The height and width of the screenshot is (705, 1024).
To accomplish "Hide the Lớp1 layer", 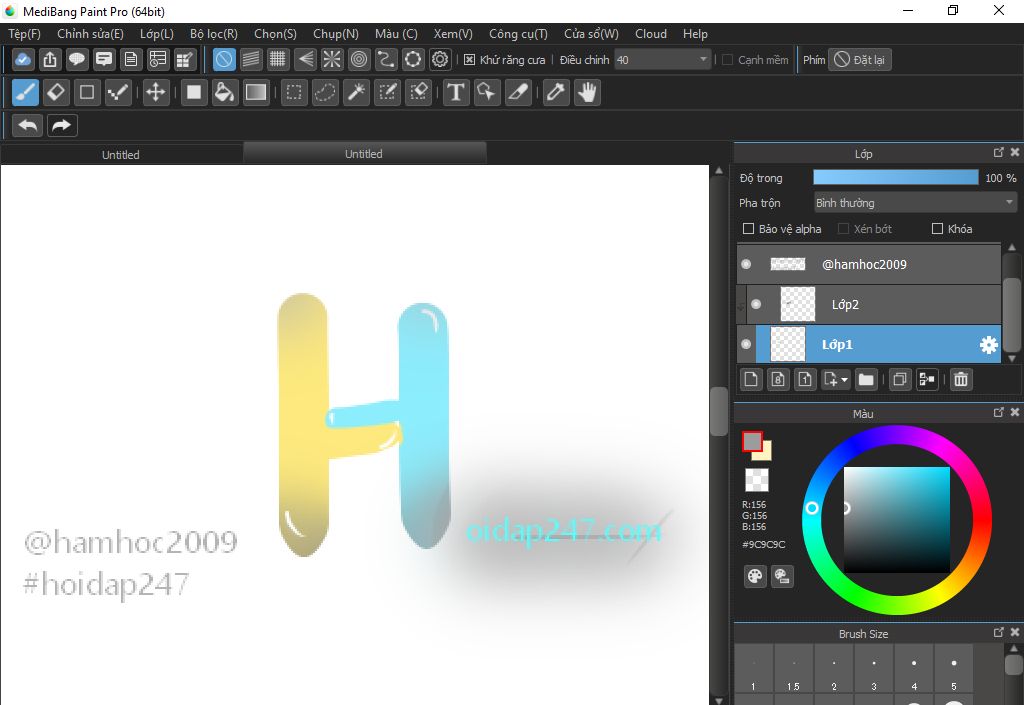I will coord(746,345).
